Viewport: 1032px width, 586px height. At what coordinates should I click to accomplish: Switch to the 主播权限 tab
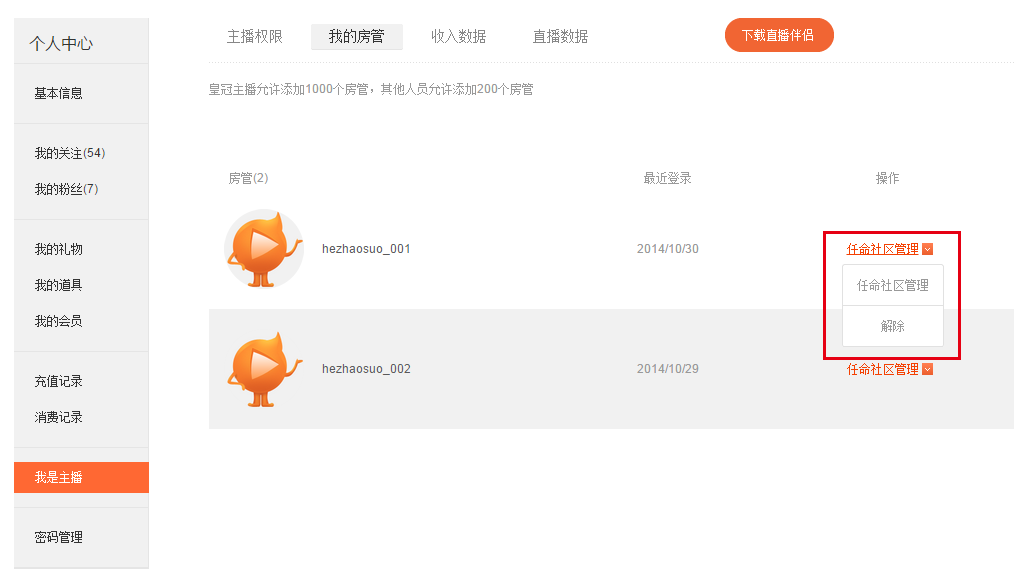[255, 37]
